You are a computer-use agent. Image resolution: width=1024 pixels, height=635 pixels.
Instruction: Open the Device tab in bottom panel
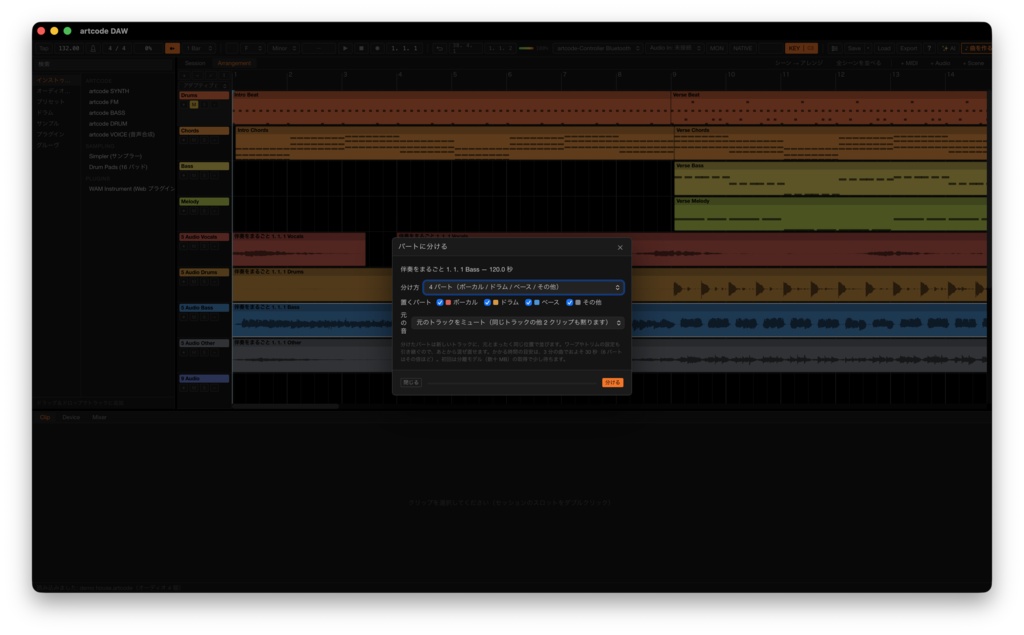71,417
